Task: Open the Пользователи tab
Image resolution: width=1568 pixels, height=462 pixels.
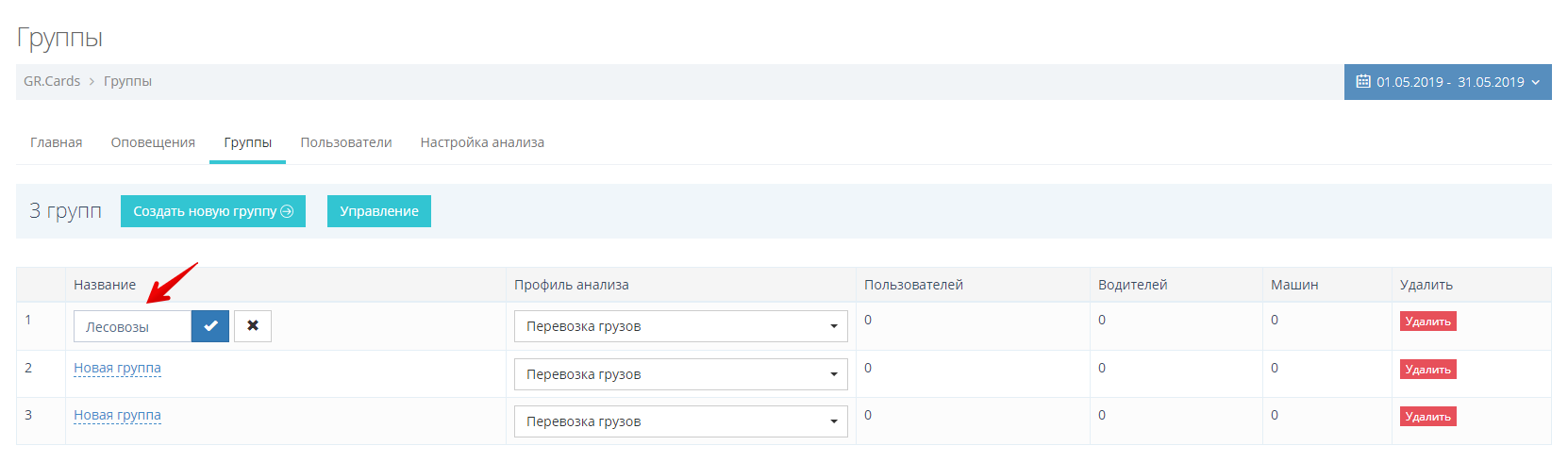Action: click(x=346, y=142)
